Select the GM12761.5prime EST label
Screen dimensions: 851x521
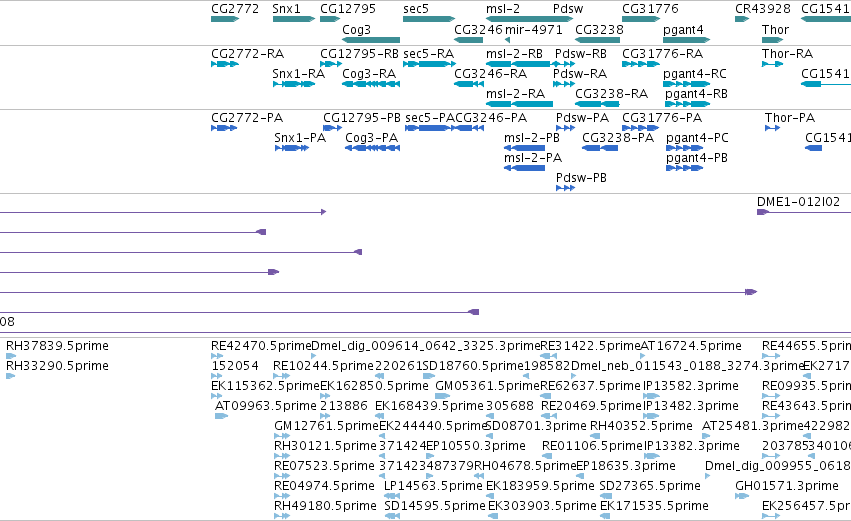(326, 426)
